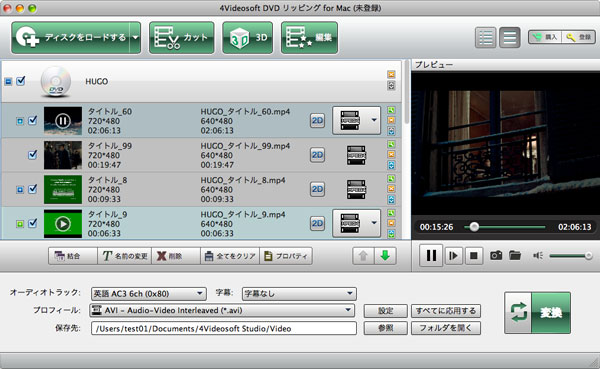This screenshot has height=369, width=600.
Task: Uncheck the タイトル_99 checkbox
Action: click(x=33, y=154)
